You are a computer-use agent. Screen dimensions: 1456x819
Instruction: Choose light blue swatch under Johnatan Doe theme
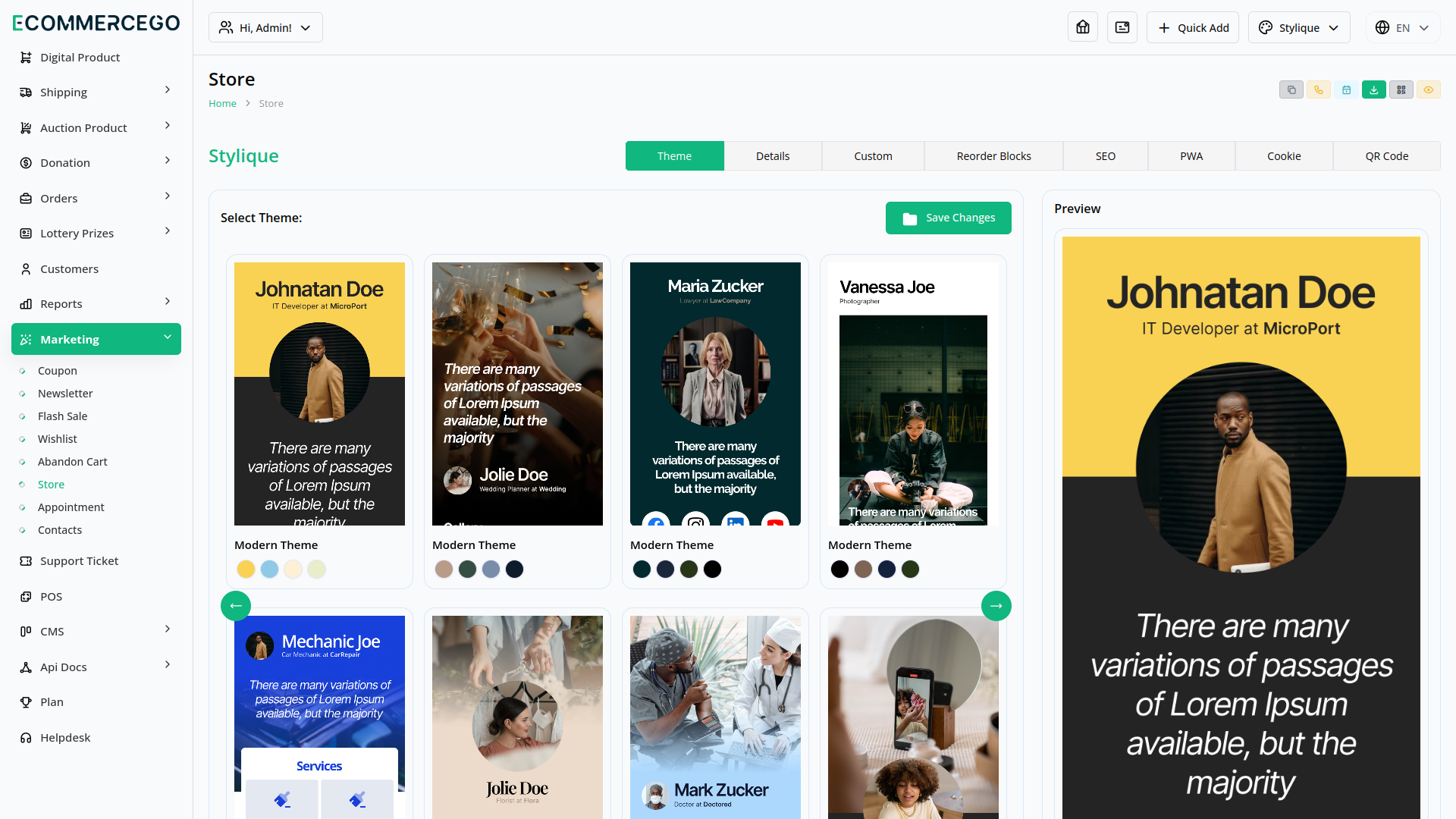(x=269, y=569)
